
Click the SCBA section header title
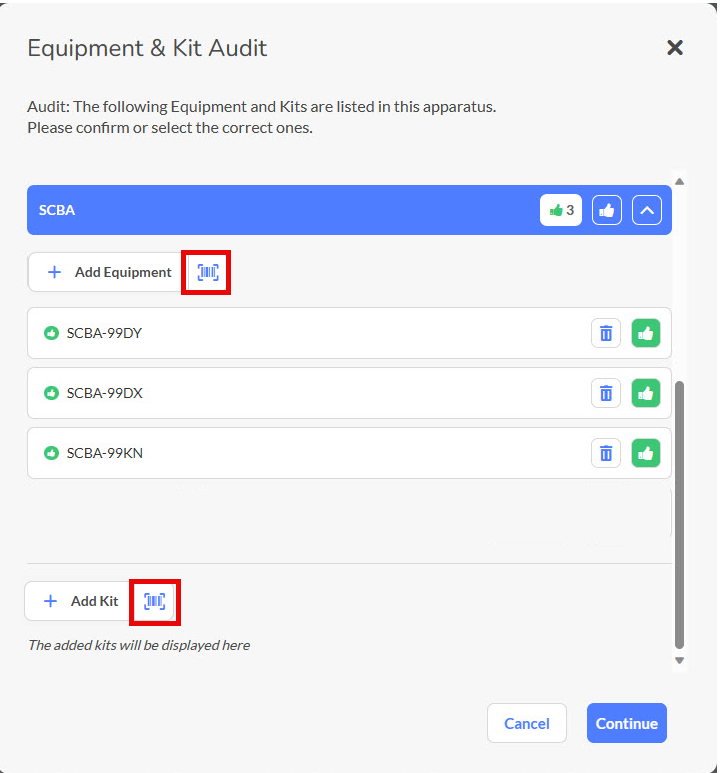pyautogui.click(x=57, y=210)
